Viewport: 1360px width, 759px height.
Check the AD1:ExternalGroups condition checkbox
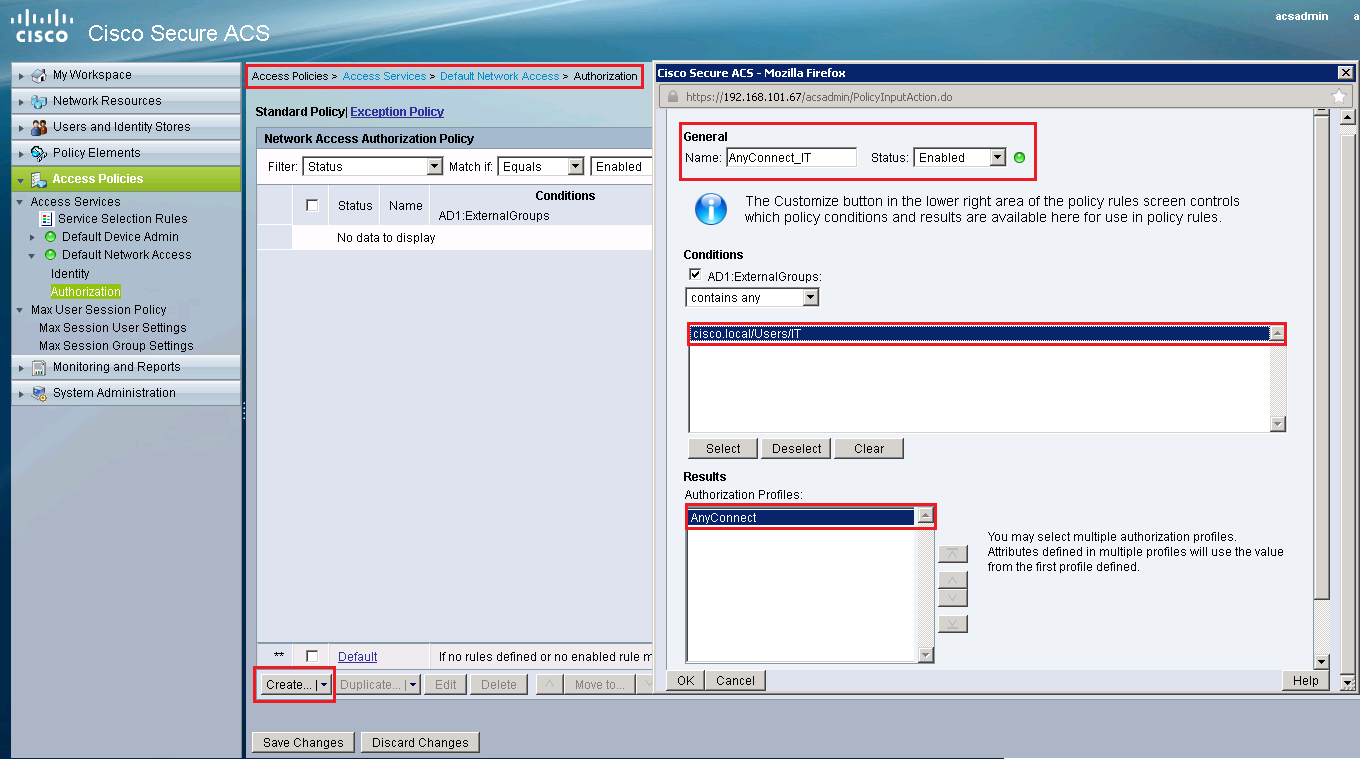(x=695, y=275)
